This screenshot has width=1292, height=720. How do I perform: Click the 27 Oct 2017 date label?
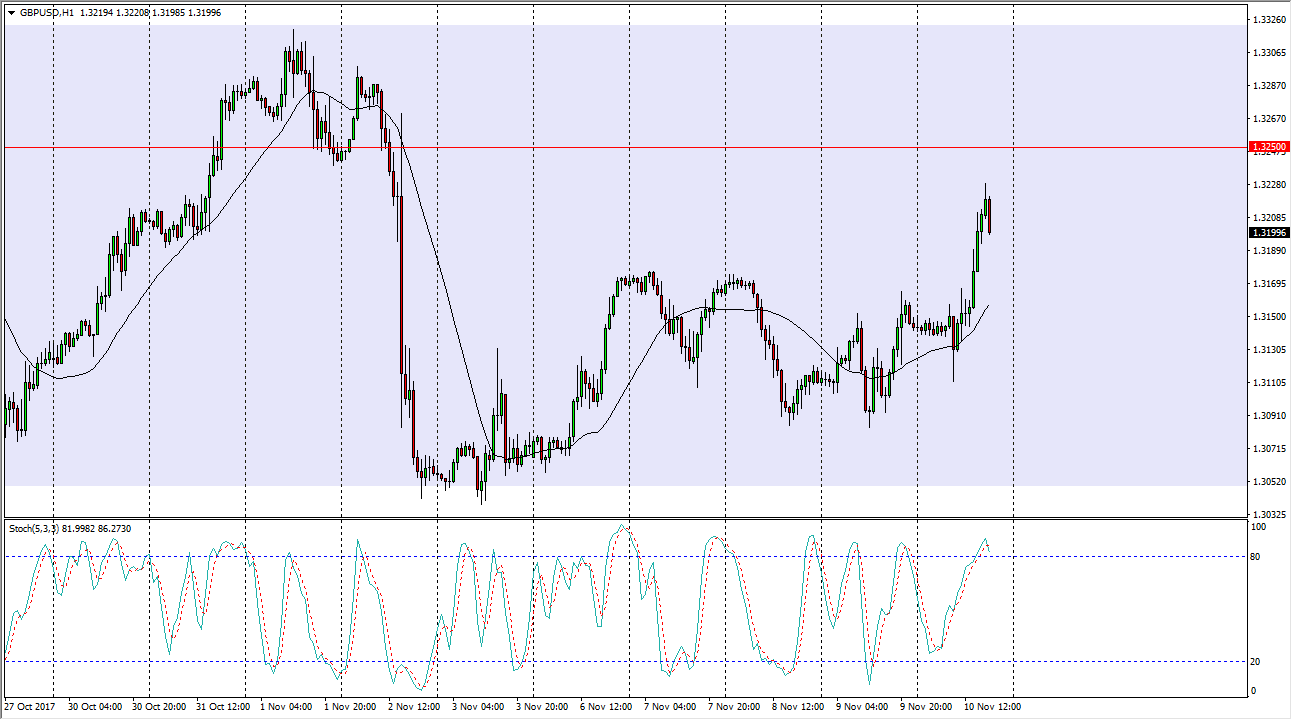coord(30,706)
